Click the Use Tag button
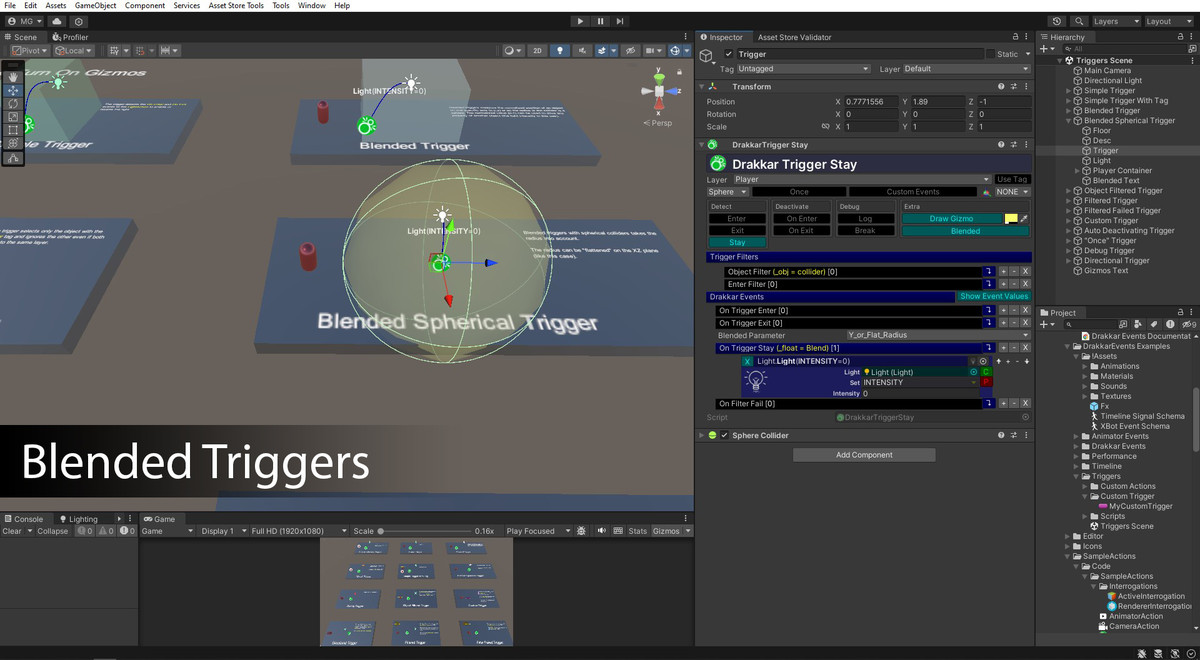Screen dimensions: 1200x660 tap(1012, 179)
